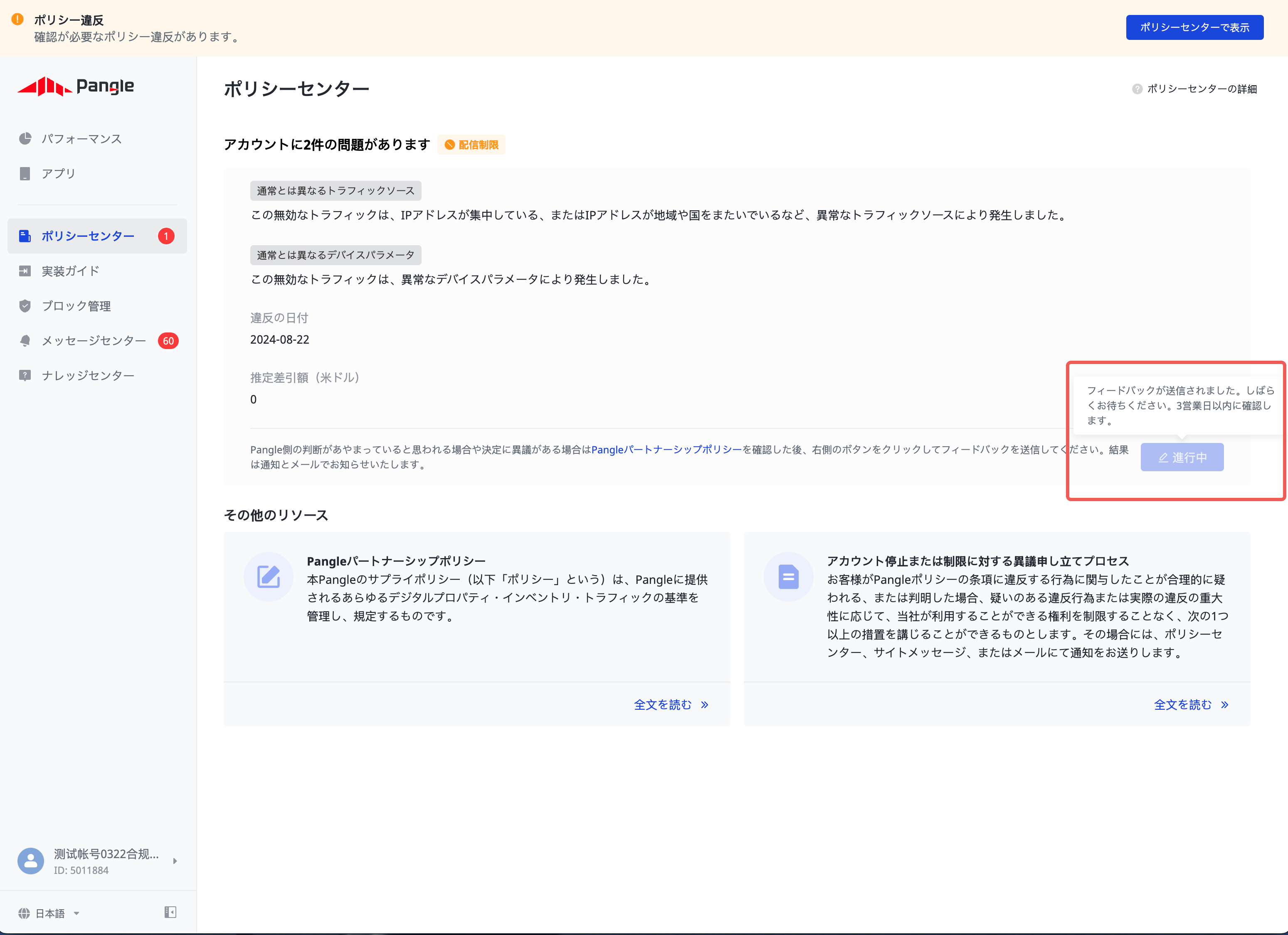Click the account name 测试帐号0322合规...
The image size is (1288, 935).
pos(106,854)
